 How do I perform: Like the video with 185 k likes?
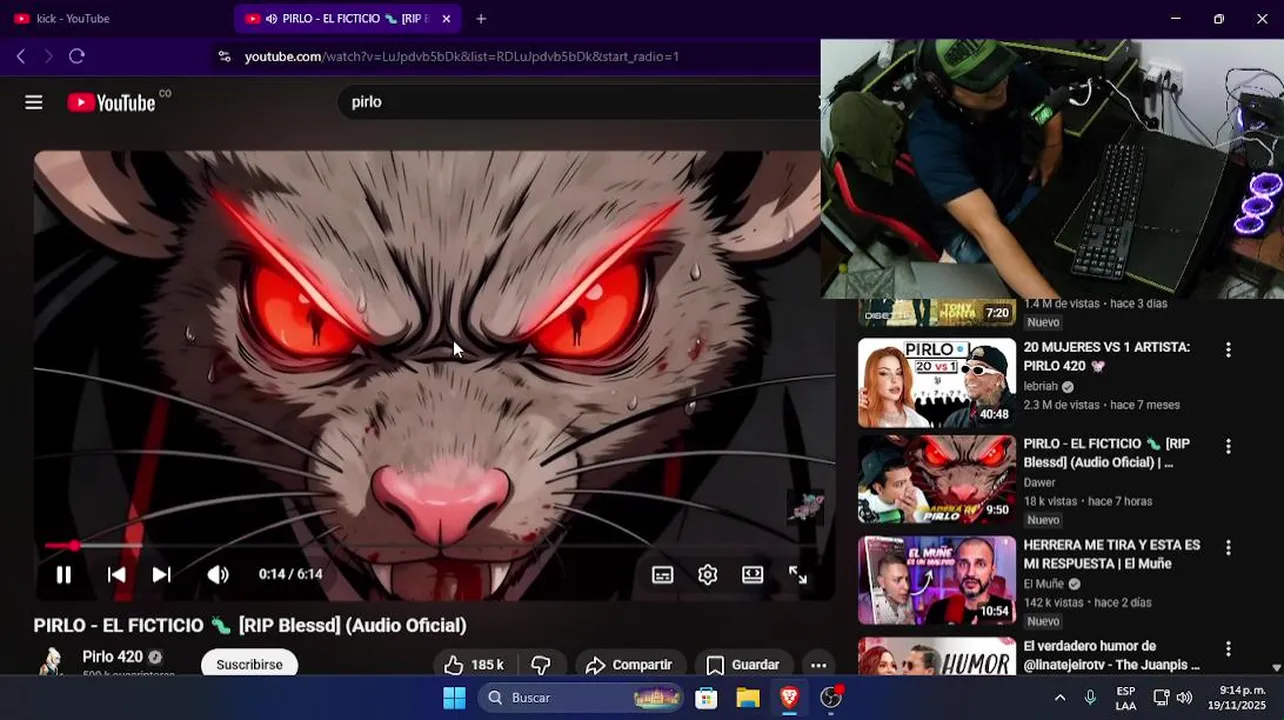tap(473, 665)
